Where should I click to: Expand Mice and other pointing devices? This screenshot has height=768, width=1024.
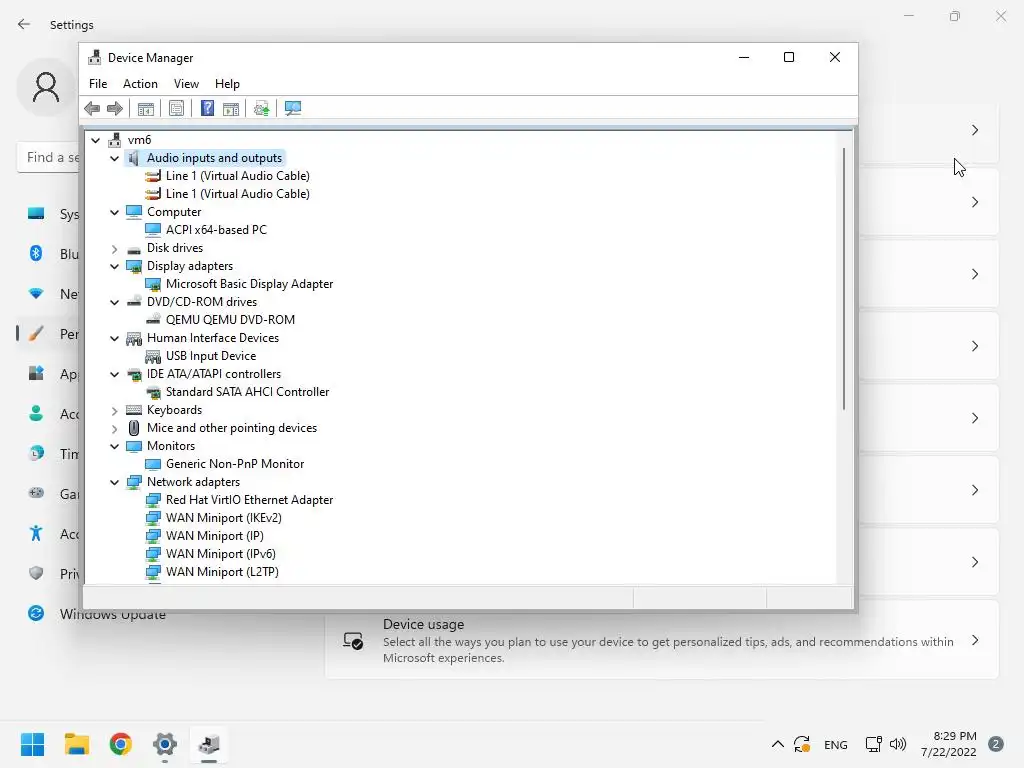pos(114,428)
